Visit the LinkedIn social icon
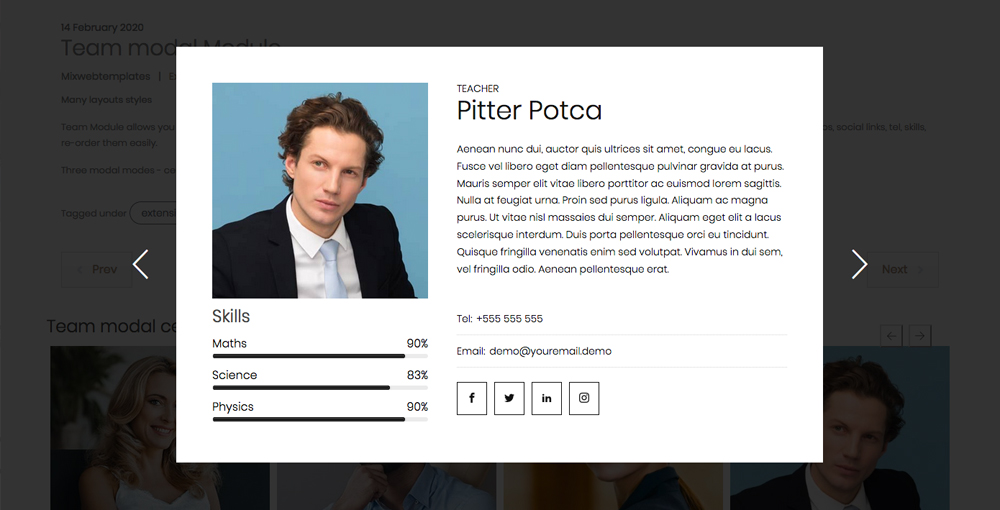1000x510 pixels. [546, 398]
